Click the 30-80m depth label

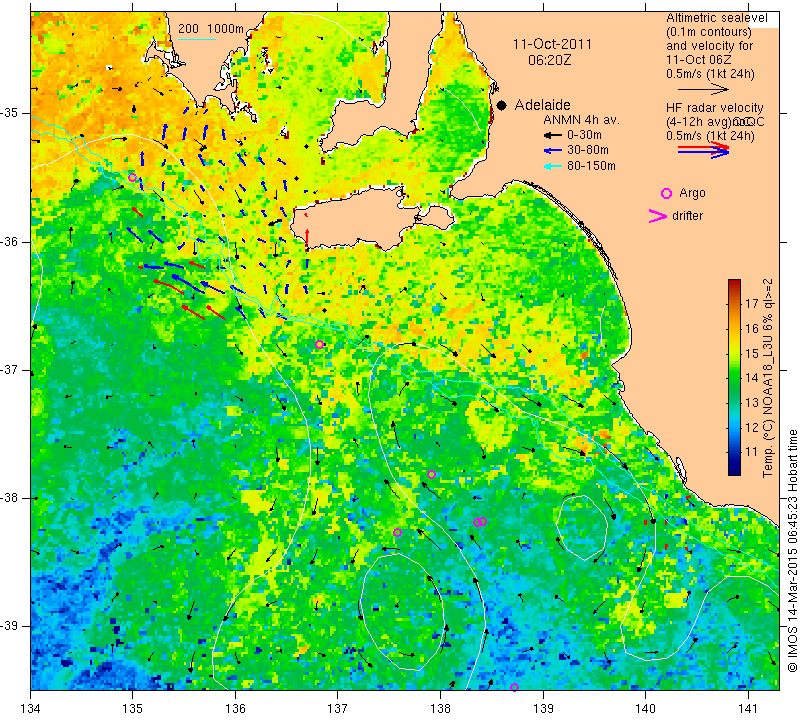click(x=588, y=151)
